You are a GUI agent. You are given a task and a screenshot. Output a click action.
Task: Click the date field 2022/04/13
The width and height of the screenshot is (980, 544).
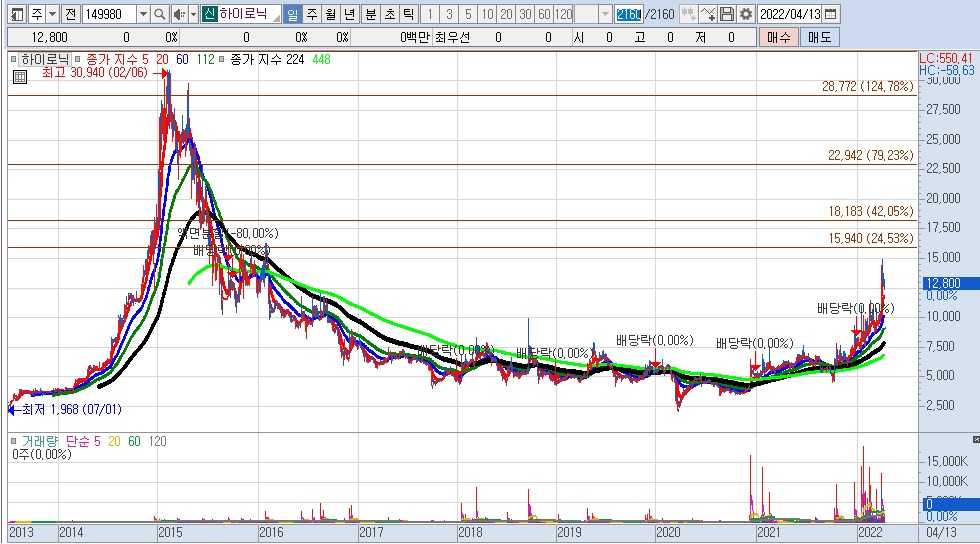coord(790,14)
